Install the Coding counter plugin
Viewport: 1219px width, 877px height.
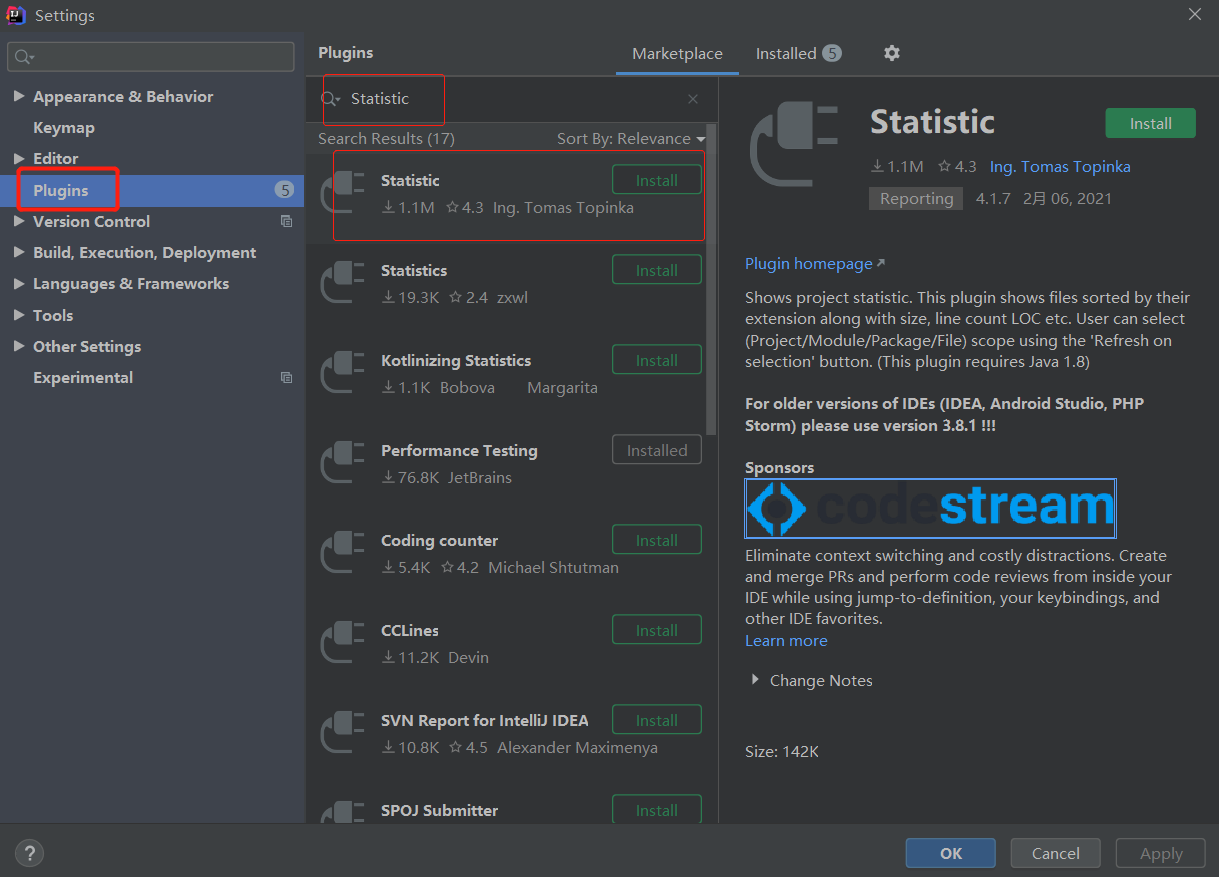tap(657, 540)
